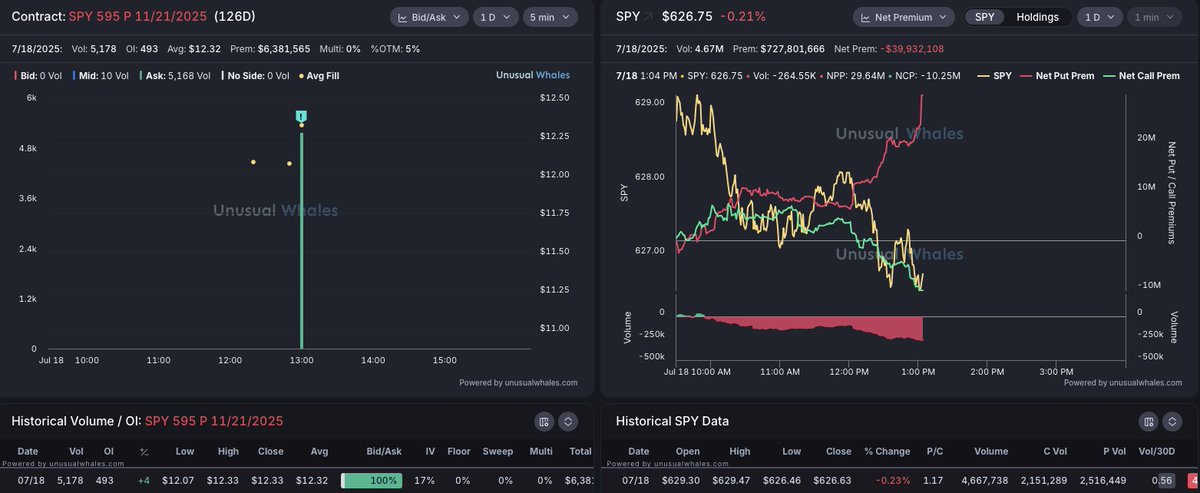Screen dimensions: 1200x493
Task: Open the Net Premium chart dropdown
Action: [905, 17]
